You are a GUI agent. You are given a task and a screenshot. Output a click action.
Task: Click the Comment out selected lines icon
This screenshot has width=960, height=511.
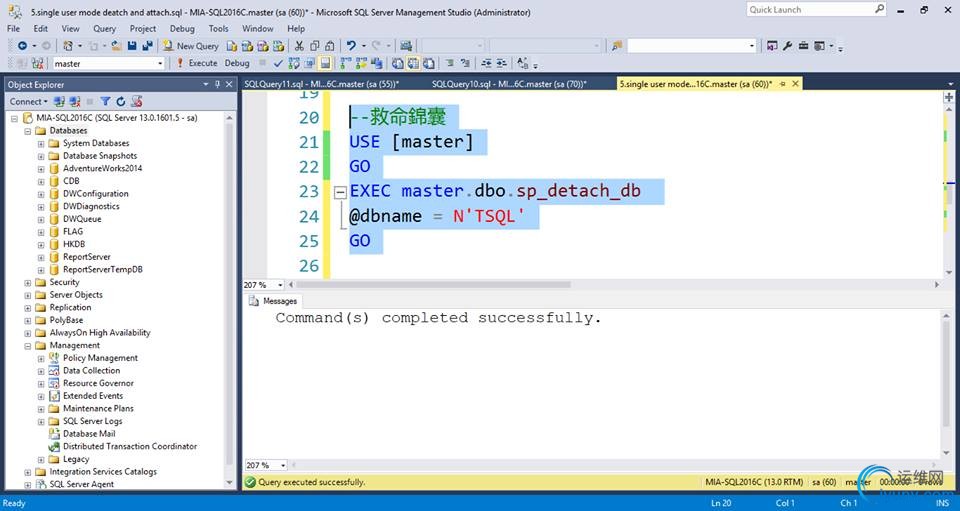[x=448, y=63]
